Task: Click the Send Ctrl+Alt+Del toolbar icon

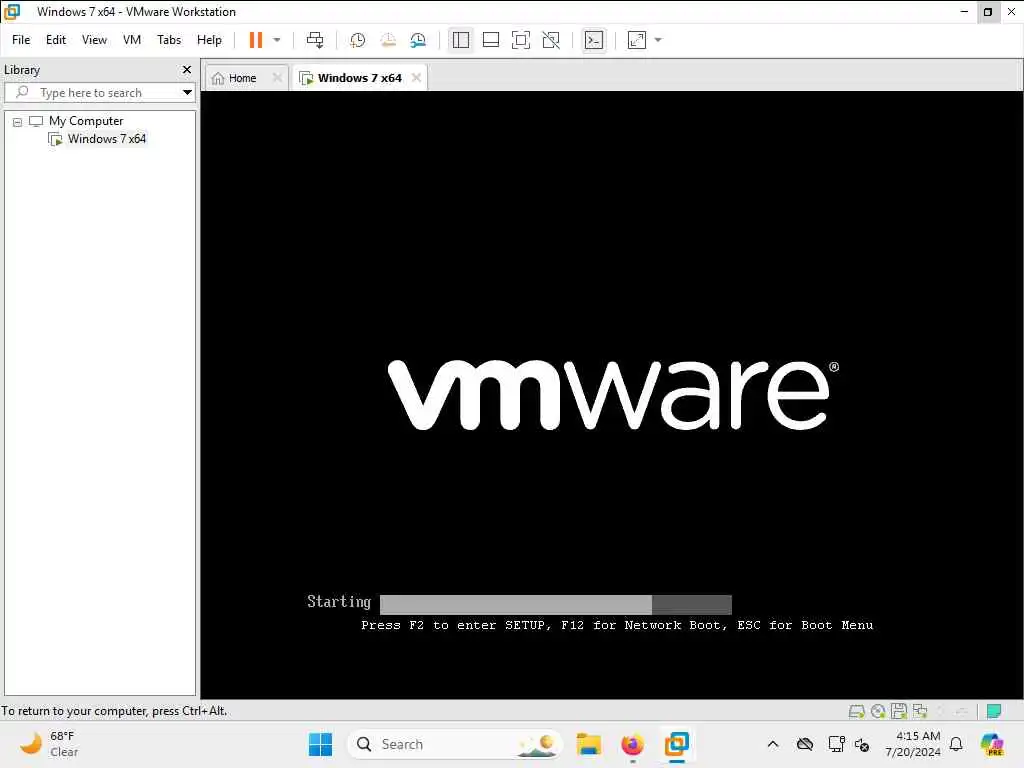Action: coord(315,40)
